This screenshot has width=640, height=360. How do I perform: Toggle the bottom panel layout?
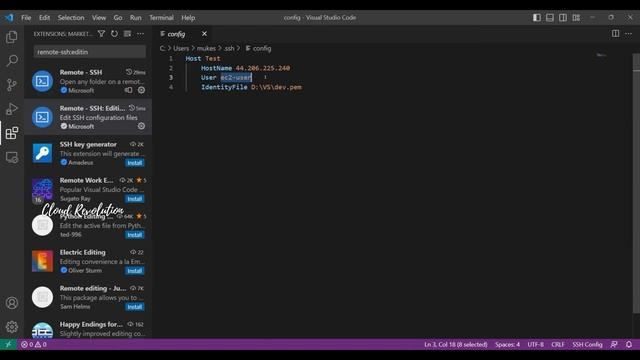[550, 18]
